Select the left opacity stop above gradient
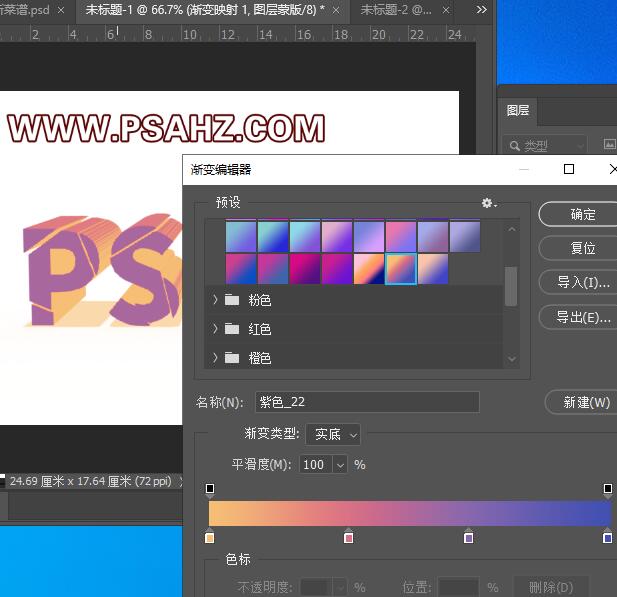617x597 pixels. coord(210,490)
